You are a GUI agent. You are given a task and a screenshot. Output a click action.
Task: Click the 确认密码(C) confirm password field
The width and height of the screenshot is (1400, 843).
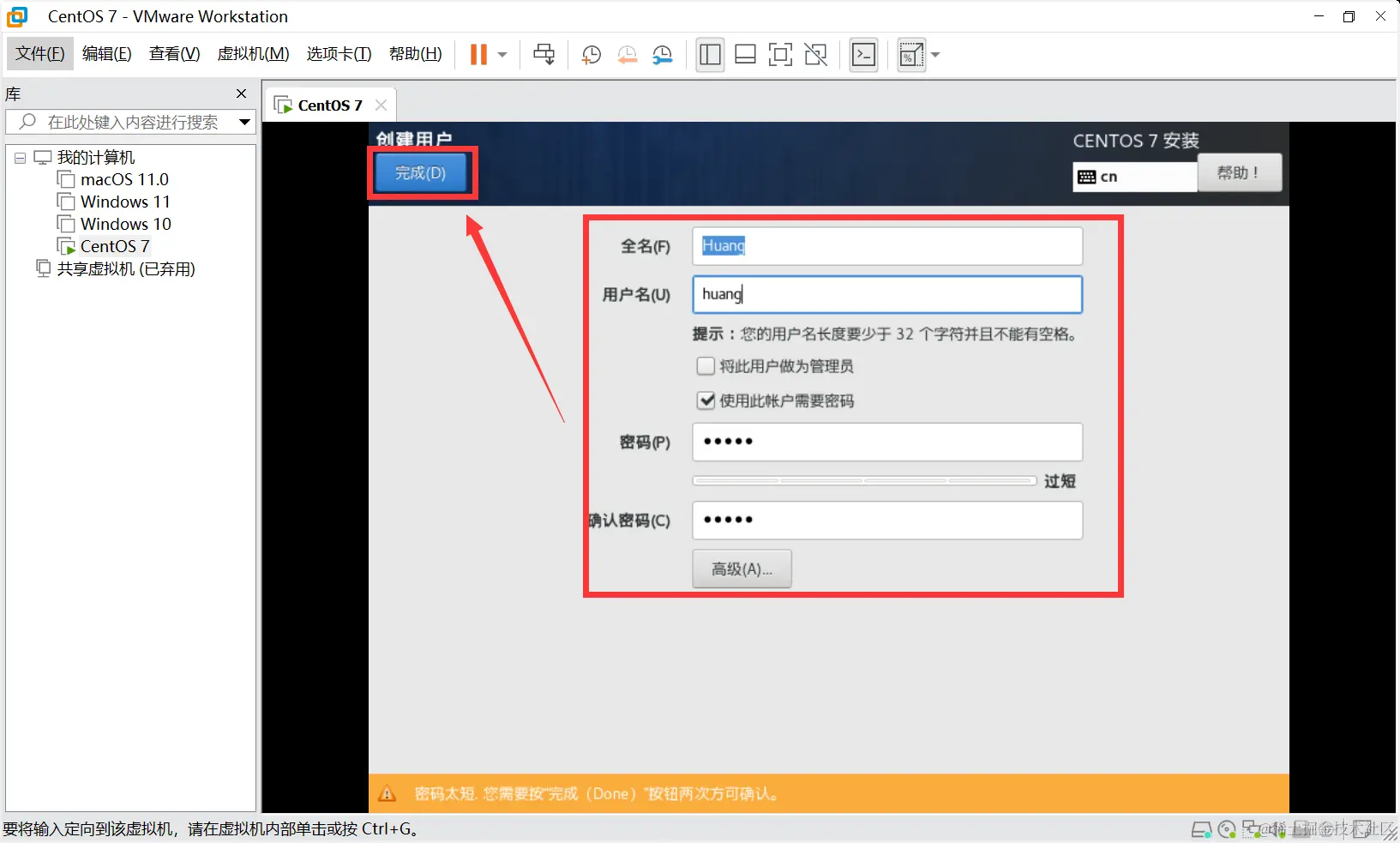point(887,521)
